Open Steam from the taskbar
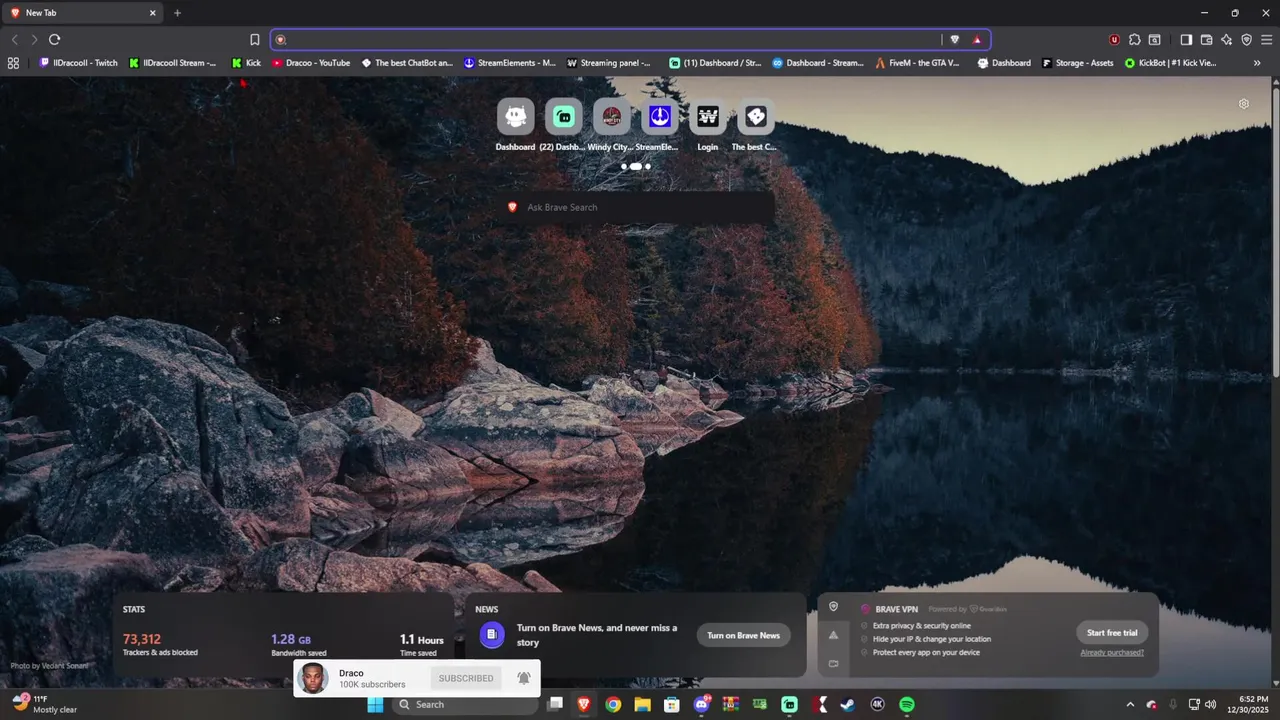Viewport: 1280px width, 720px height. (848, 704)
